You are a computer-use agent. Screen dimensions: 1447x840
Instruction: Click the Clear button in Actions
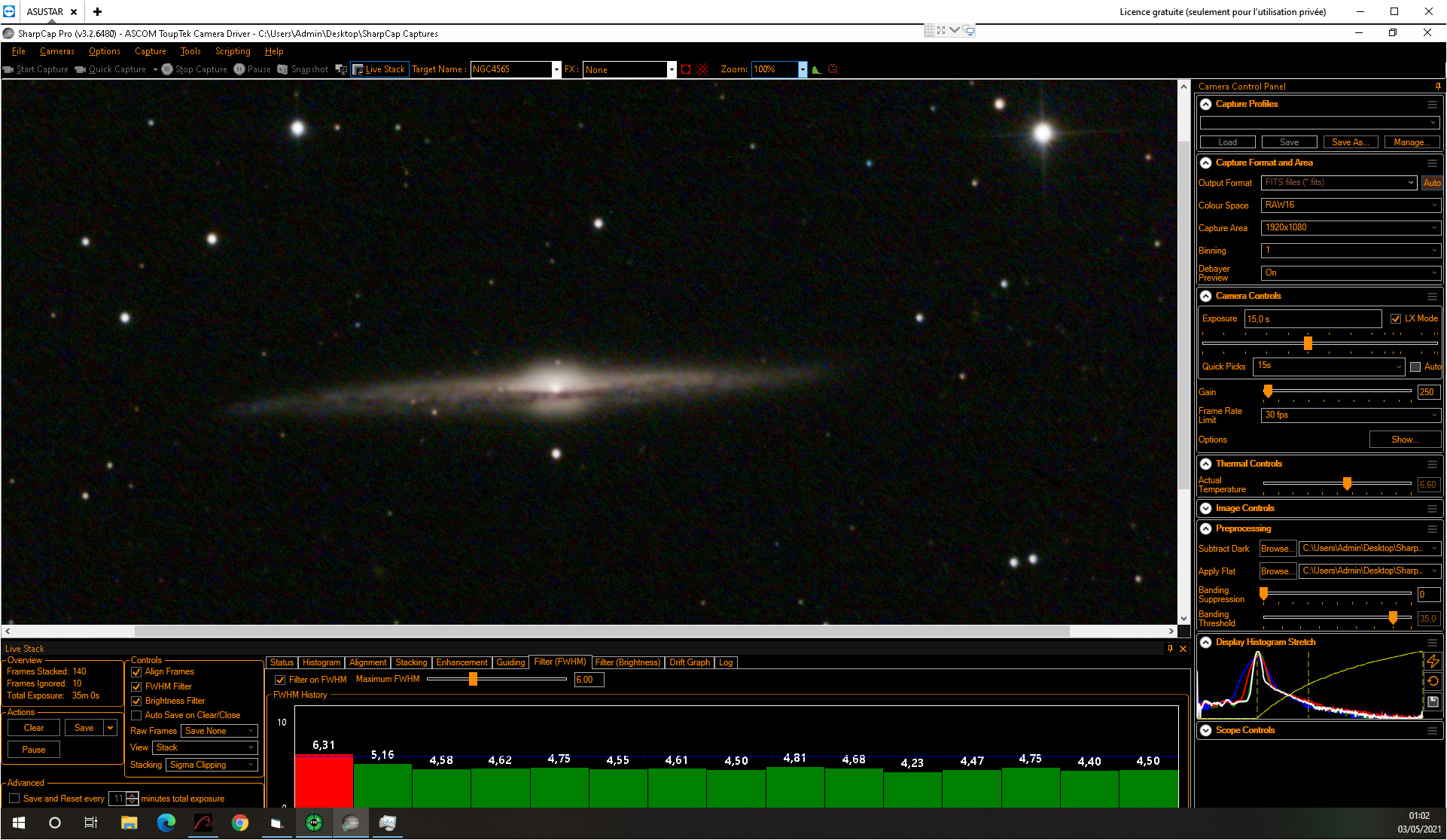tap(34, 728)
